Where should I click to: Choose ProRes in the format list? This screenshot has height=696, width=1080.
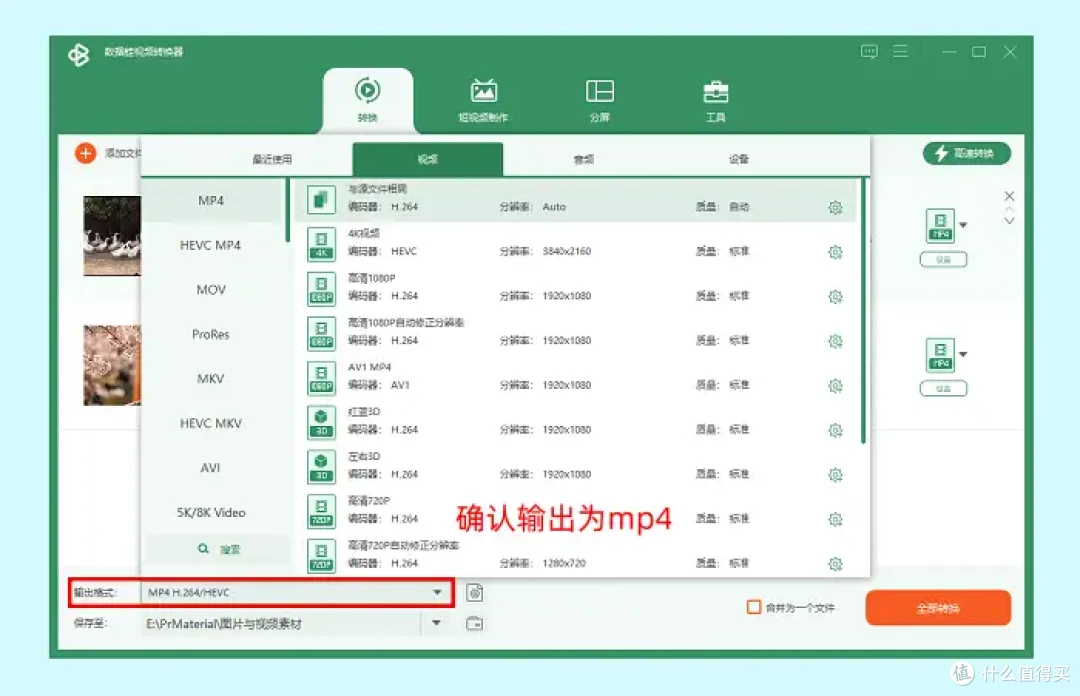[211, 334]
